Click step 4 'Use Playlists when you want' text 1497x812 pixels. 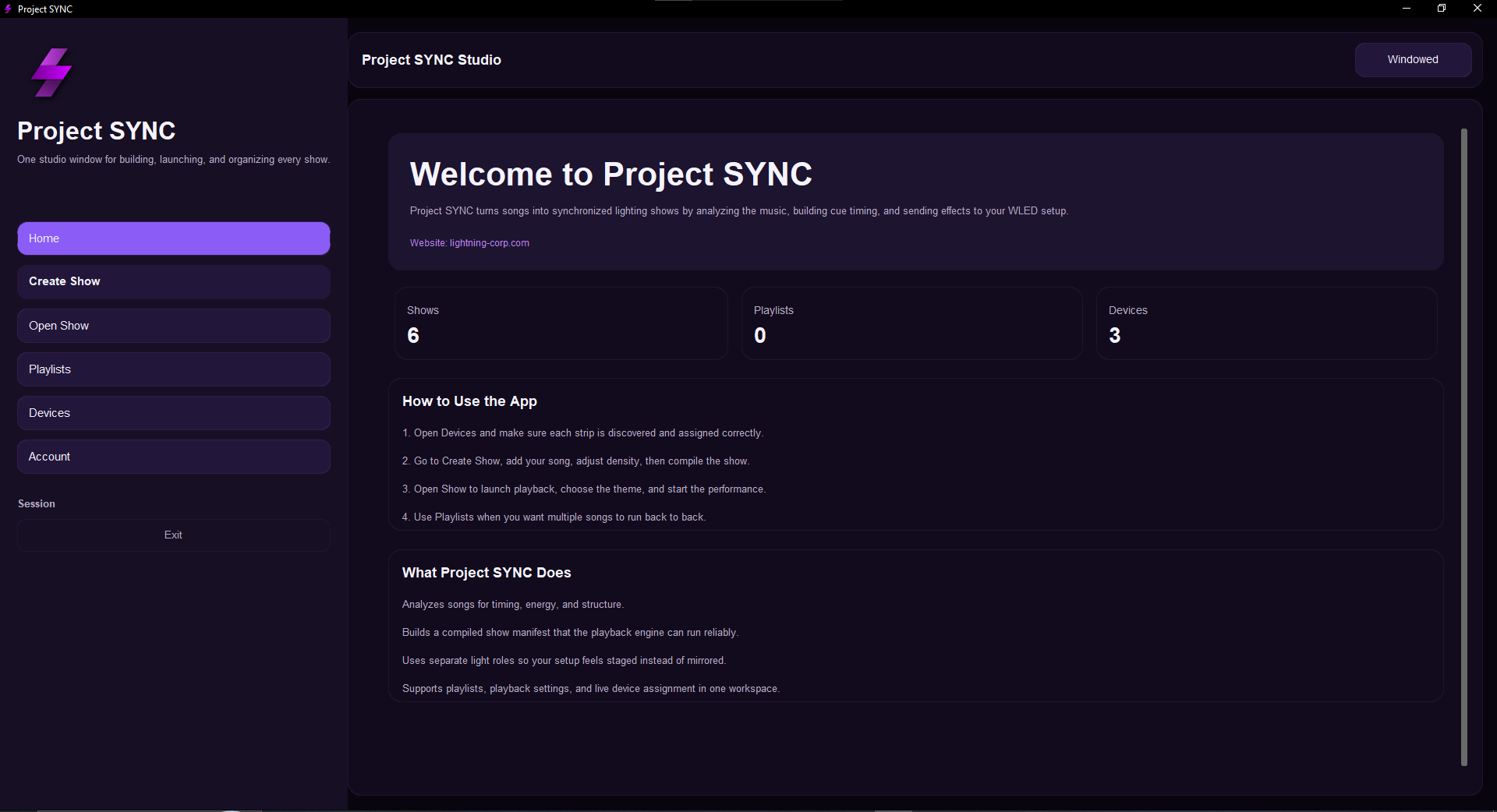(x=554, y=517)
